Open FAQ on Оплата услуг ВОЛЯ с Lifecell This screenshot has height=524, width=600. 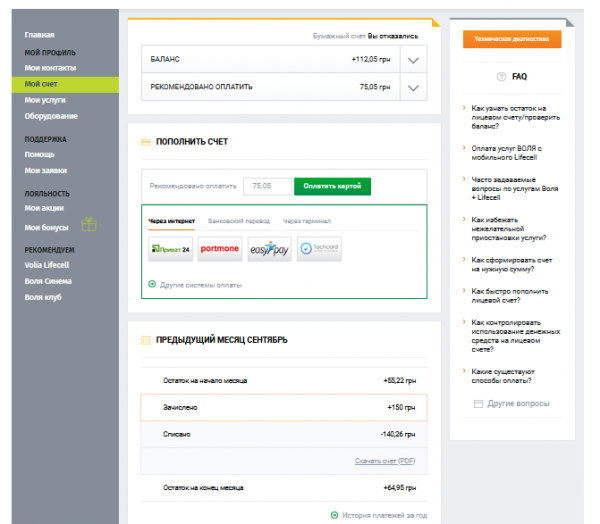506,153
